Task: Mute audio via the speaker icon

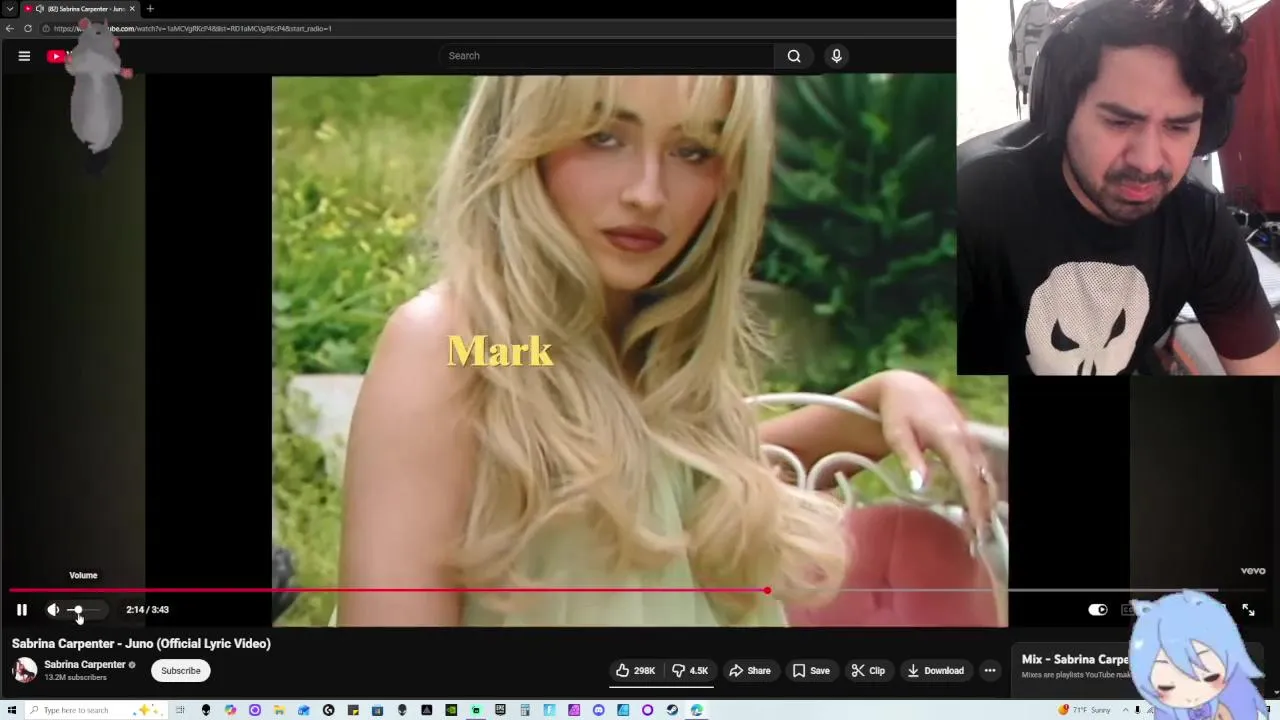Action: [53, 609]
